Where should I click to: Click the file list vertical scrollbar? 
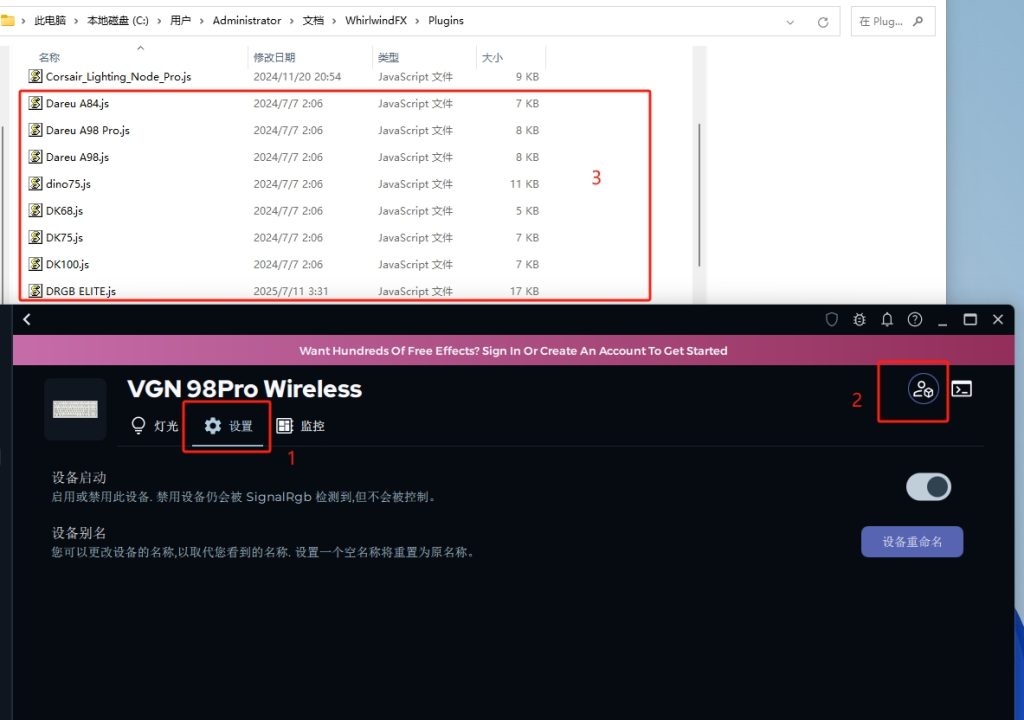click(699, 195)
